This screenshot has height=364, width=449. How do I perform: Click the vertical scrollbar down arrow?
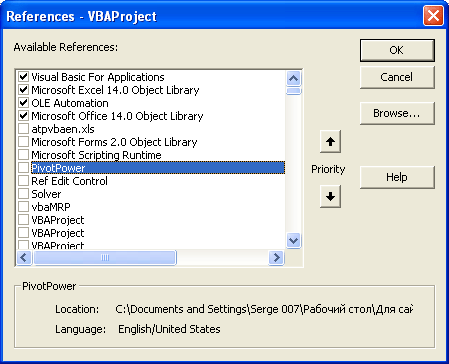click(294, 240)
